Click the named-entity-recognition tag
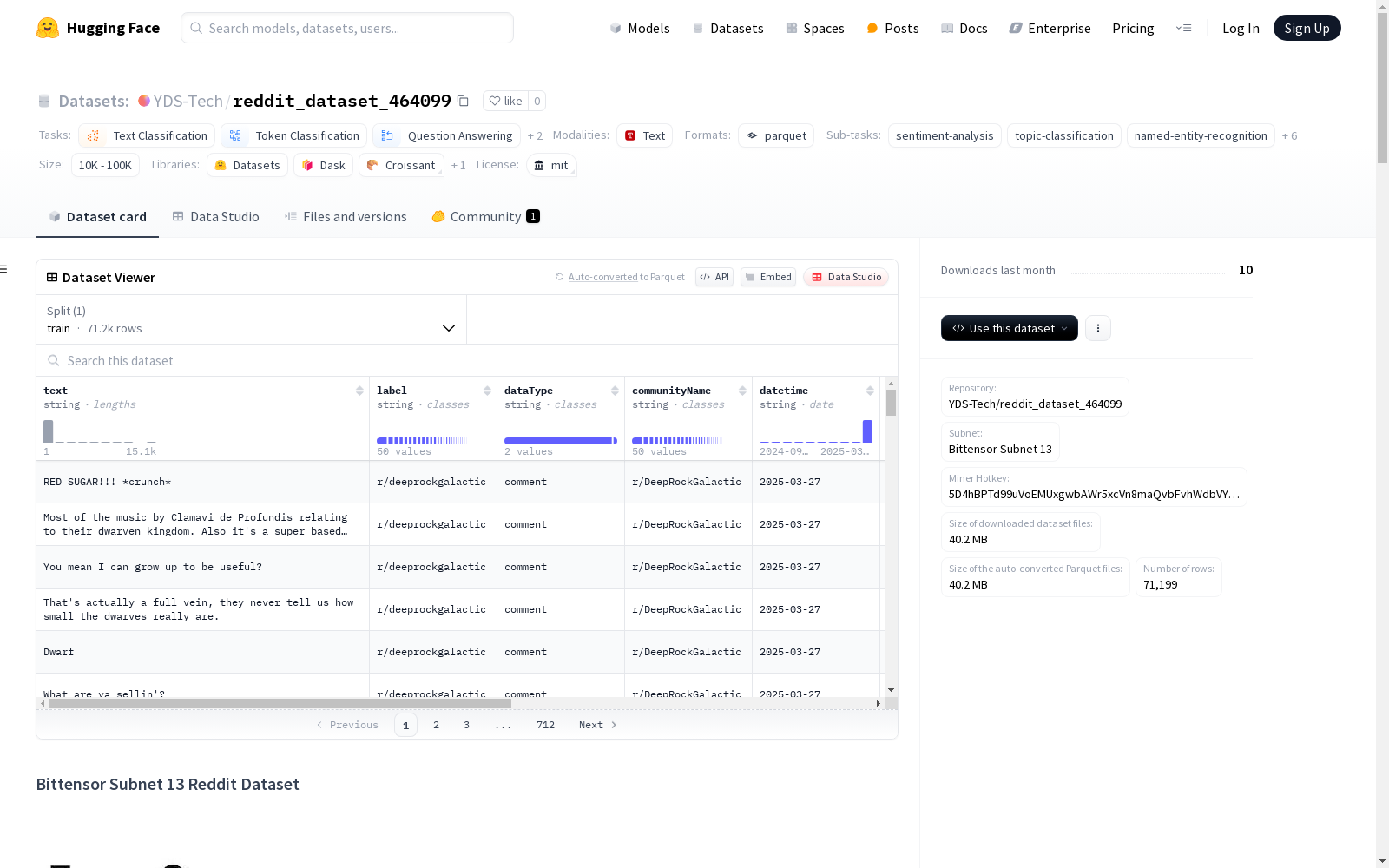 pyautogui.click(x=1201, y=135)
